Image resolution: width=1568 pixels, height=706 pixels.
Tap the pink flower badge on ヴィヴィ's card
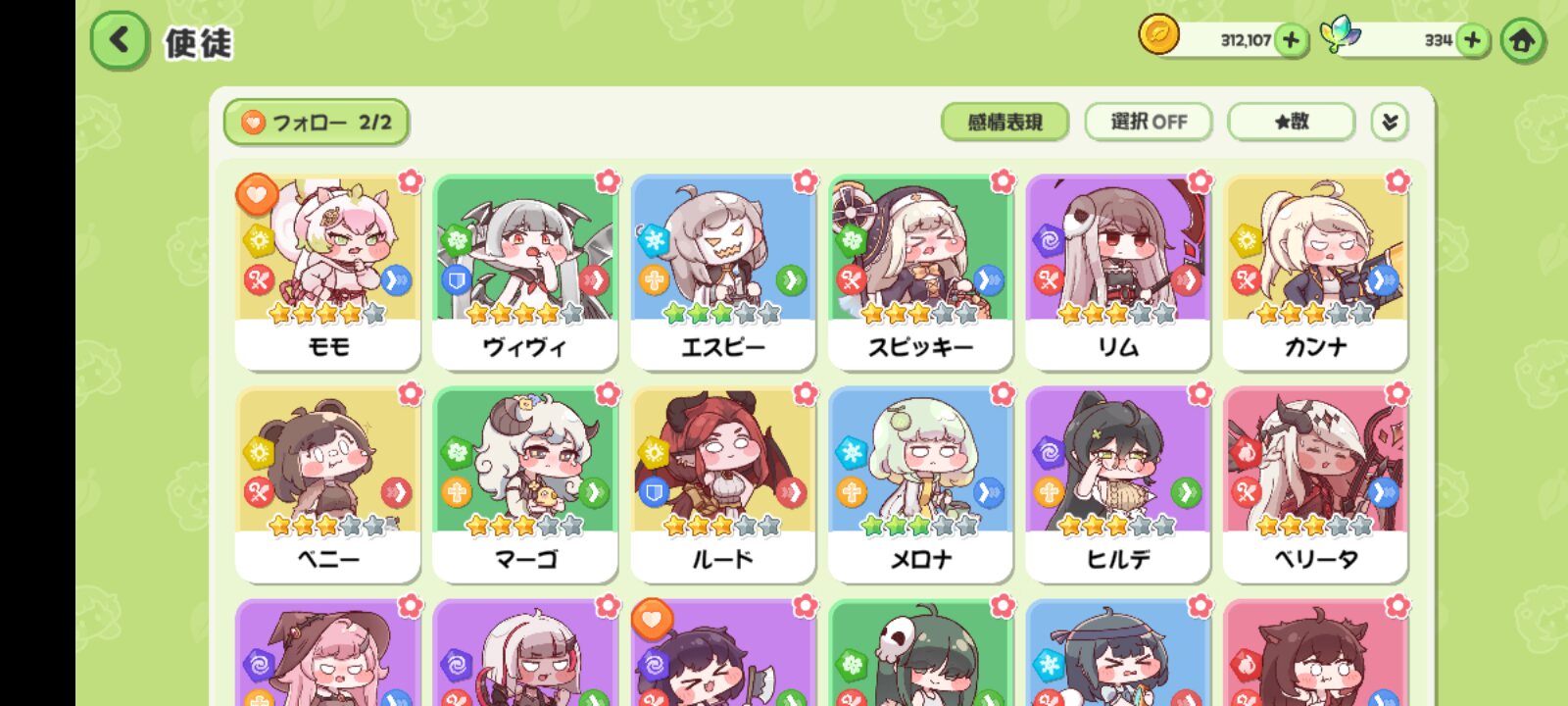click(608, 180)
